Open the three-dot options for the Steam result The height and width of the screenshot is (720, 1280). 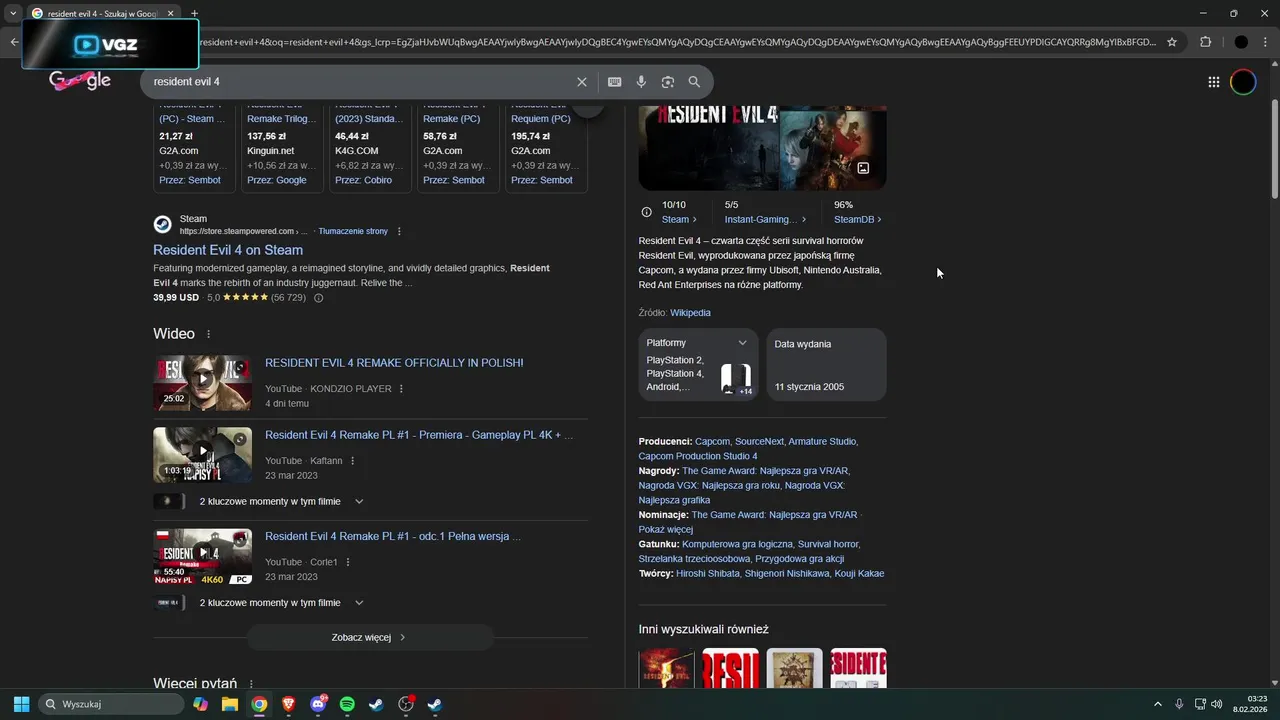(399, 231)
